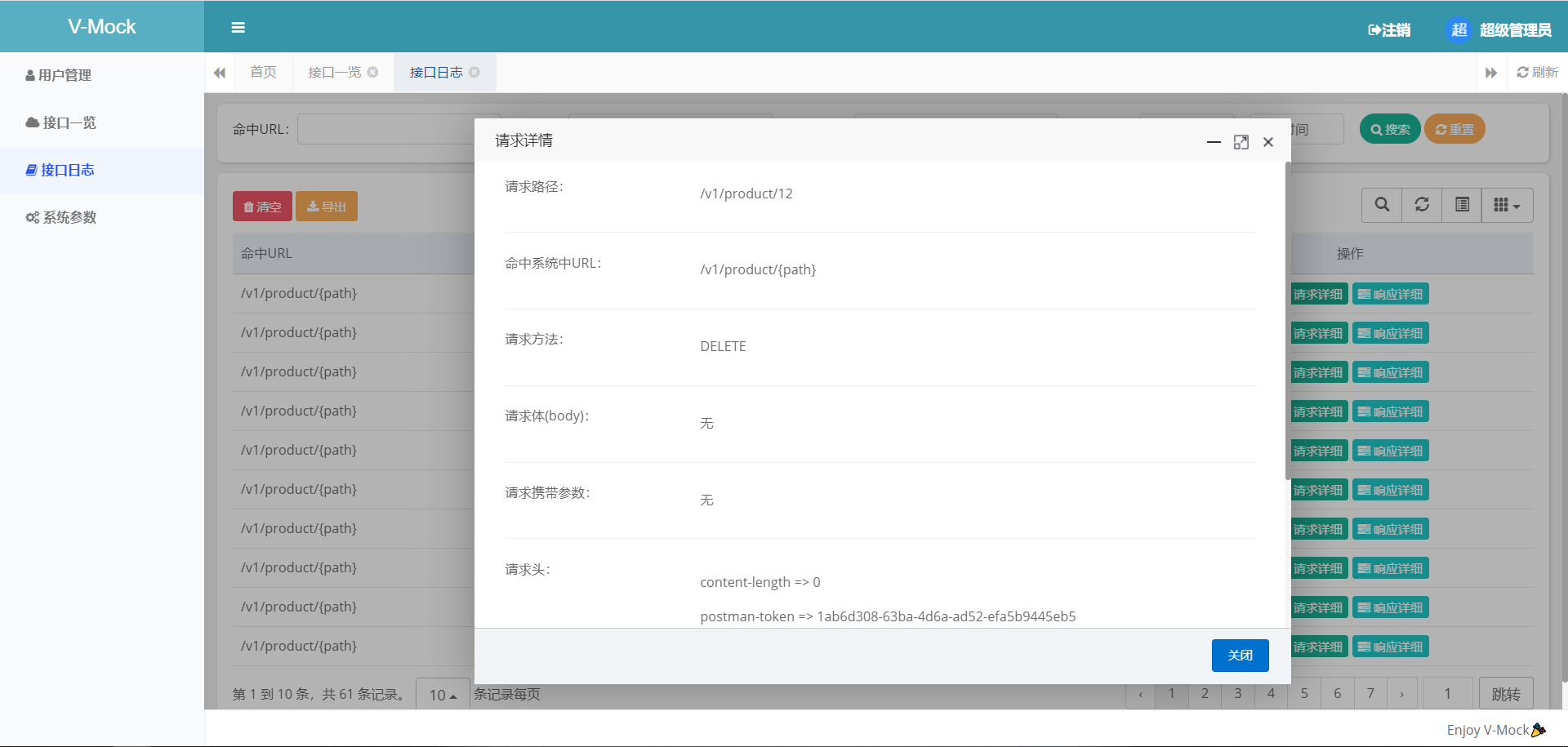Toggle card view icon in table toolbar

[x=1462, y=205]
